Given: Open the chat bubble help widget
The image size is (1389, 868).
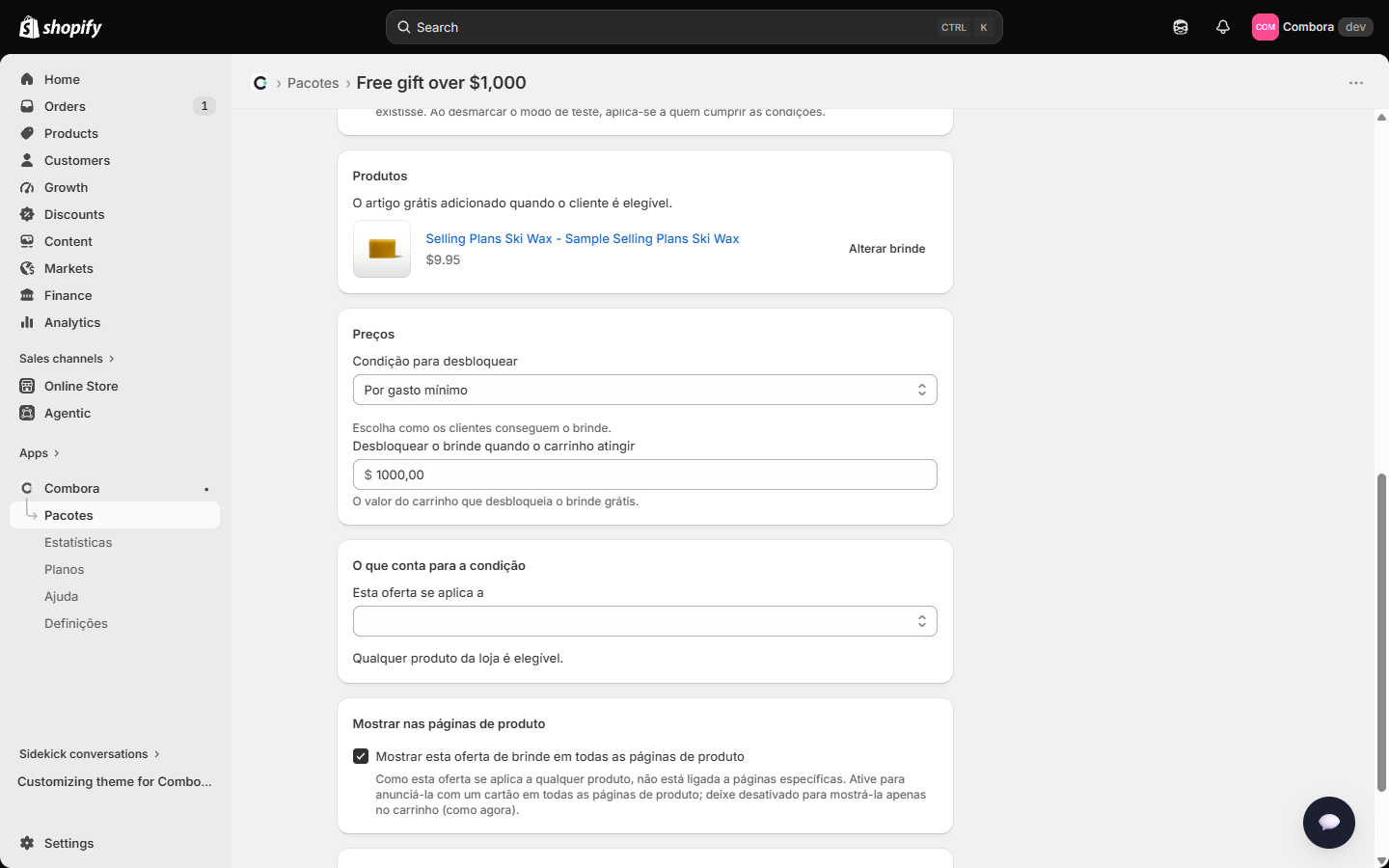Looking at the screenshot, I should (x=1329, y=822).
